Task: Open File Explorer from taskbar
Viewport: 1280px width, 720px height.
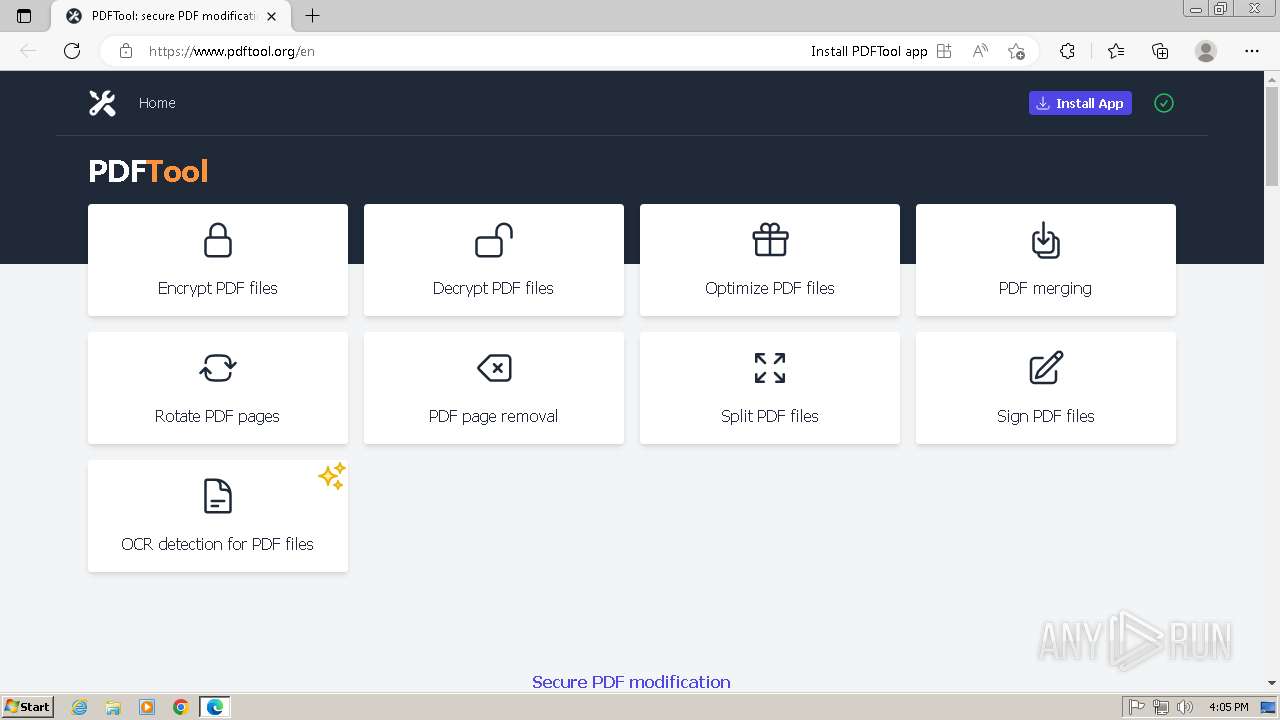Action: click(x=113, y=707)
